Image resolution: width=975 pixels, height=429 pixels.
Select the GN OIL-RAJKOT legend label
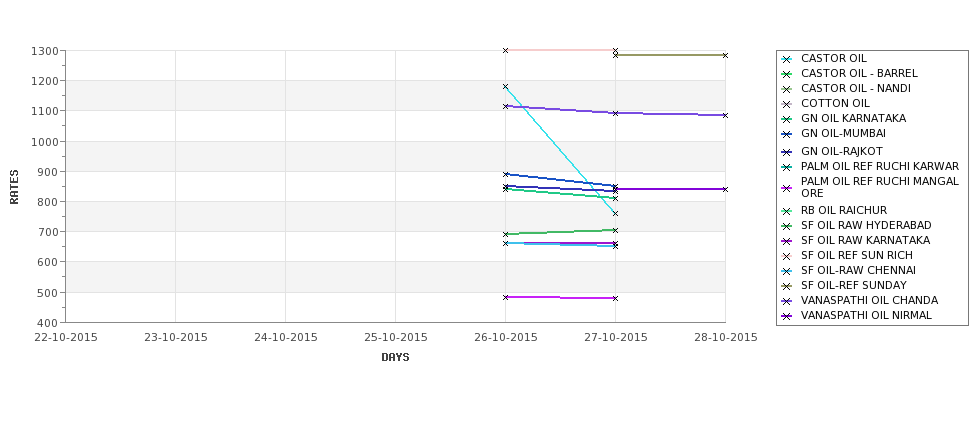842,151
